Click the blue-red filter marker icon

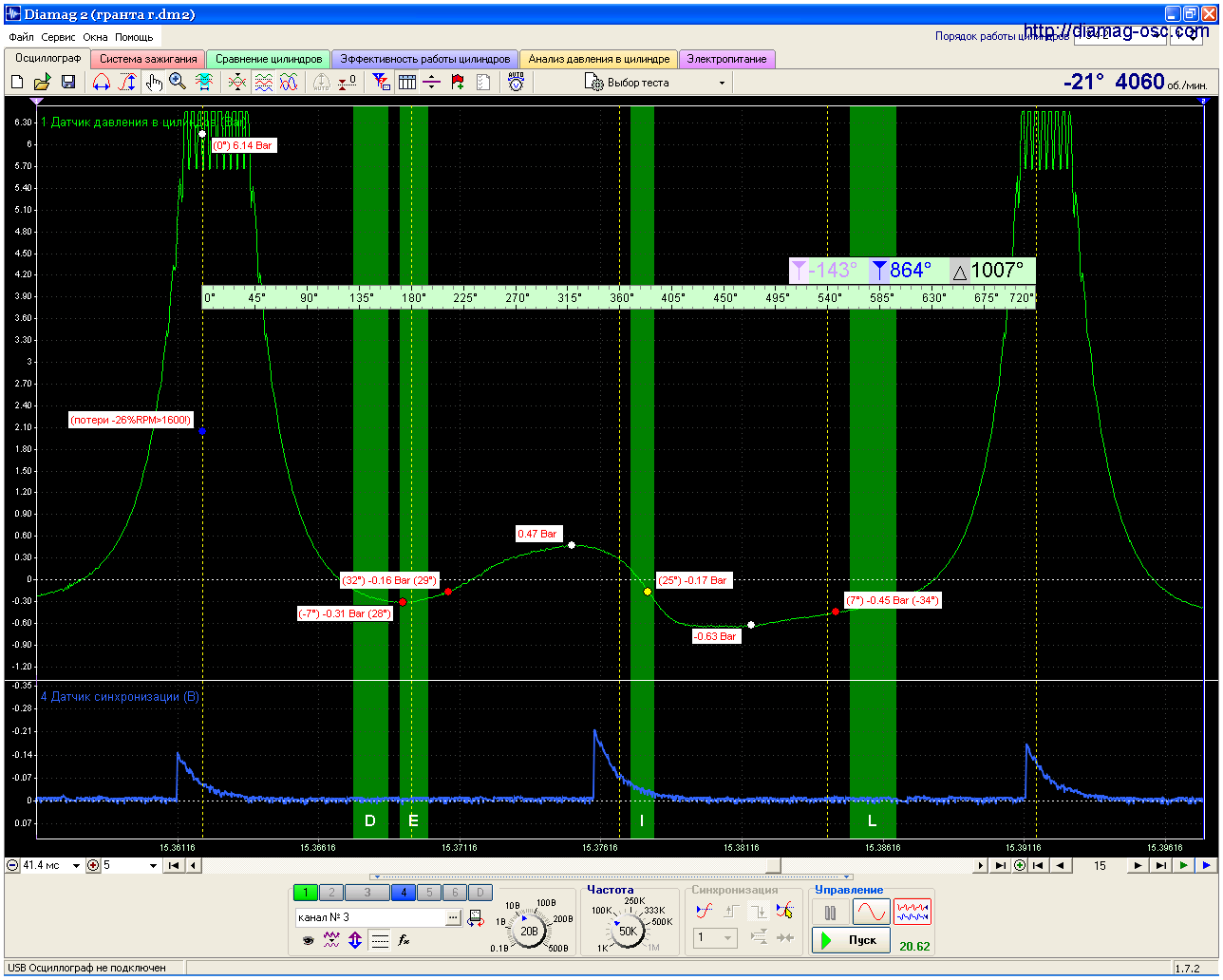(381, 83)
